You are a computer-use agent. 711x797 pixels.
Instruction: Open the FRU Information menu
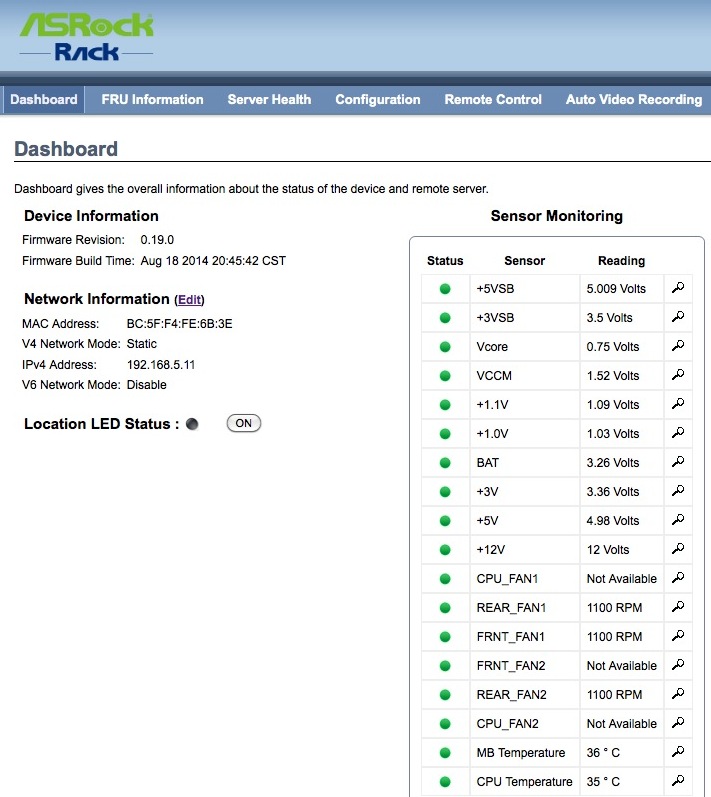(152, 99)
